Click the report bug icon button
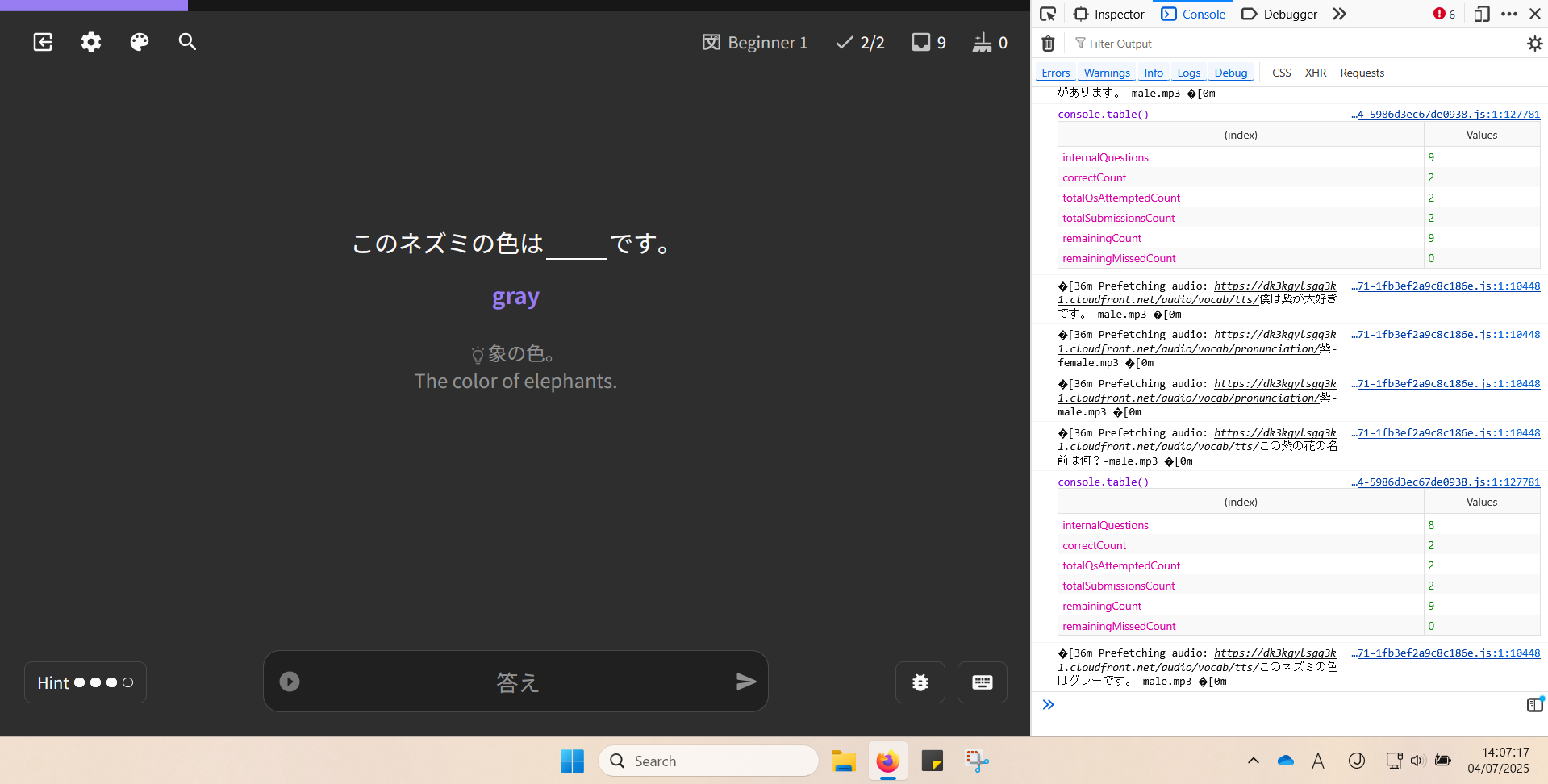Image resolution: width=1548 pixels, height=784 pixels. coord(920,682)
